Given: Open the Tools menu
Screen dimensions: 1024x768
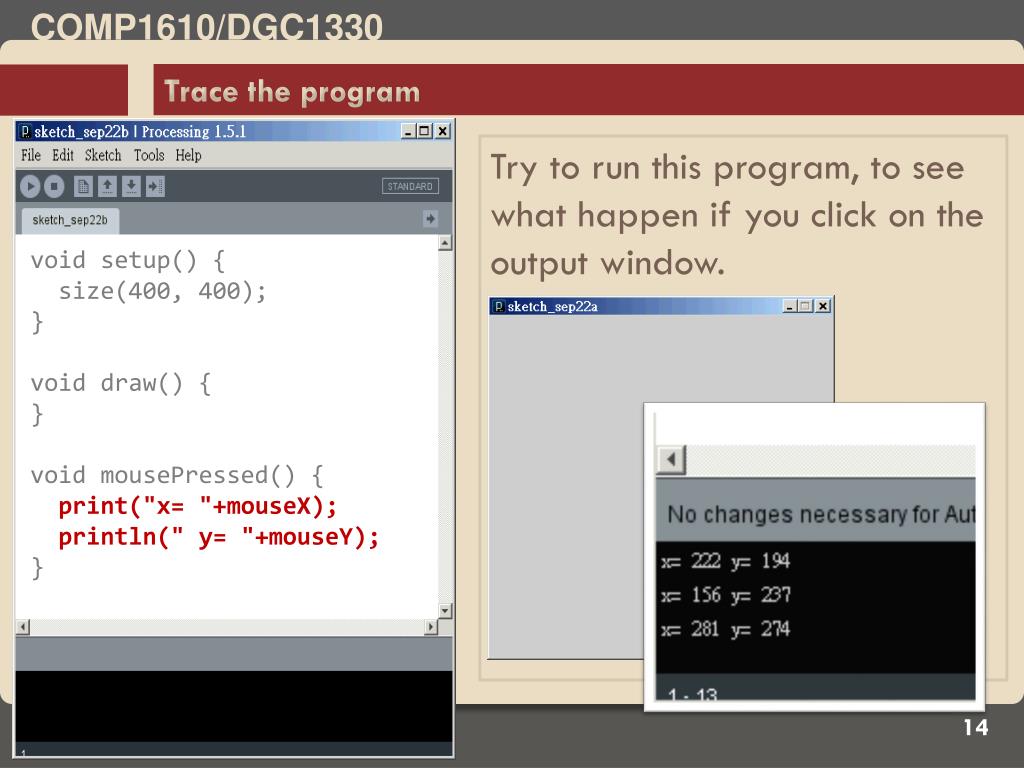Looking at the screenshot, I should 149,155.
